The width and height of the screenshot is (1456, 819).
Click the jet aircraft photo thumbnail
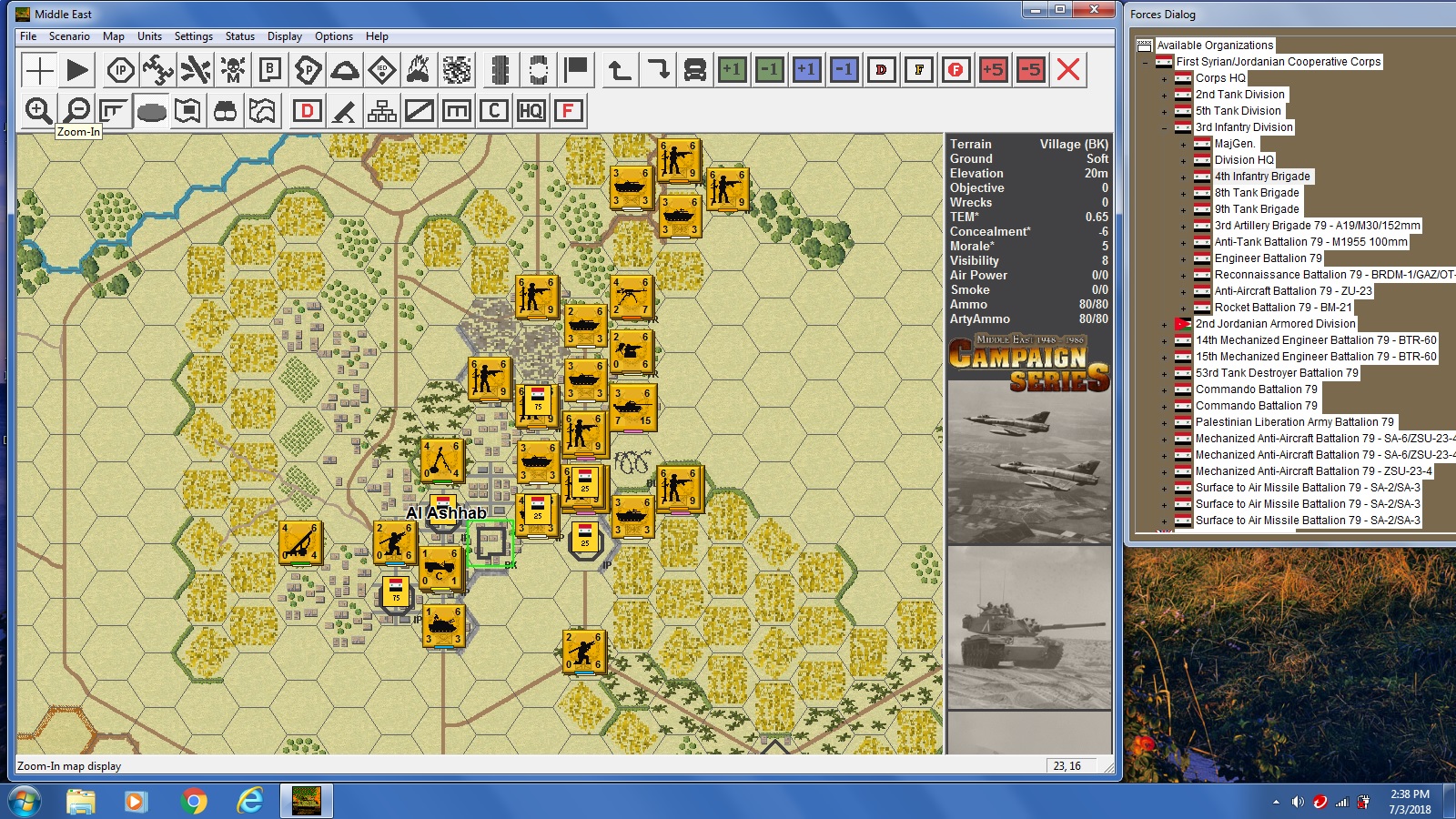1029,462
